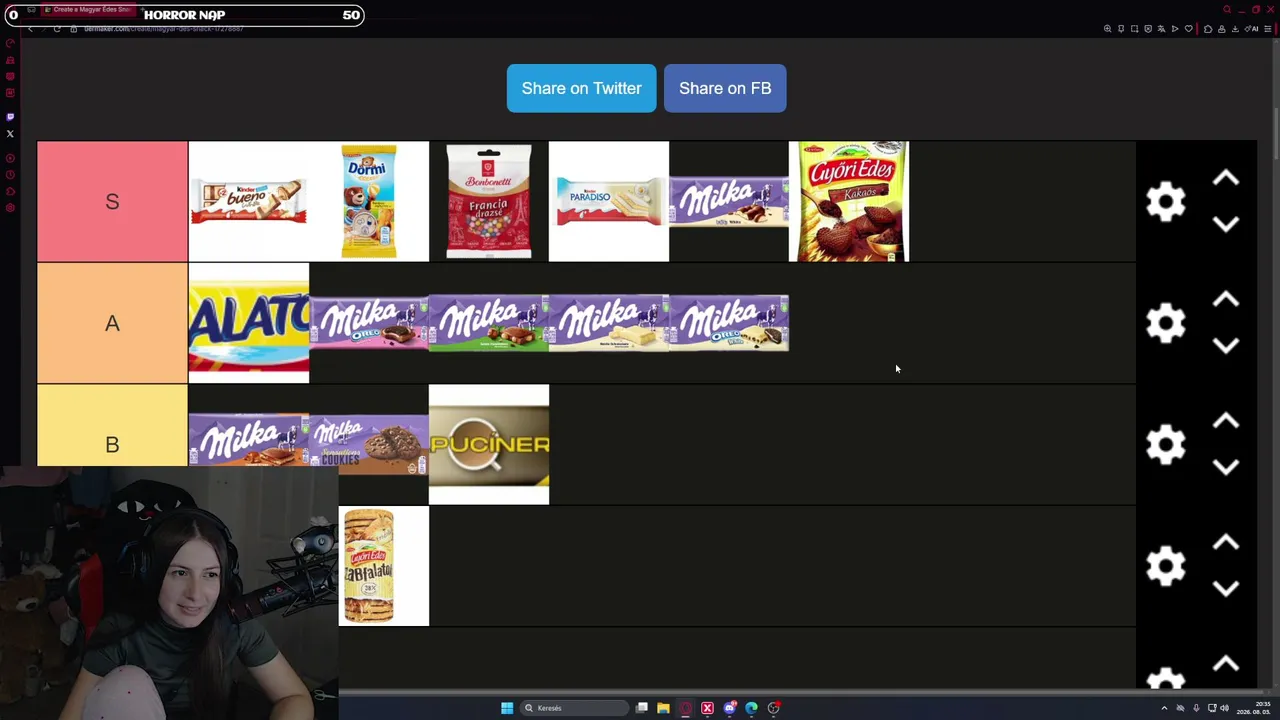Open Discord from the taskbar

coord(729,708)
